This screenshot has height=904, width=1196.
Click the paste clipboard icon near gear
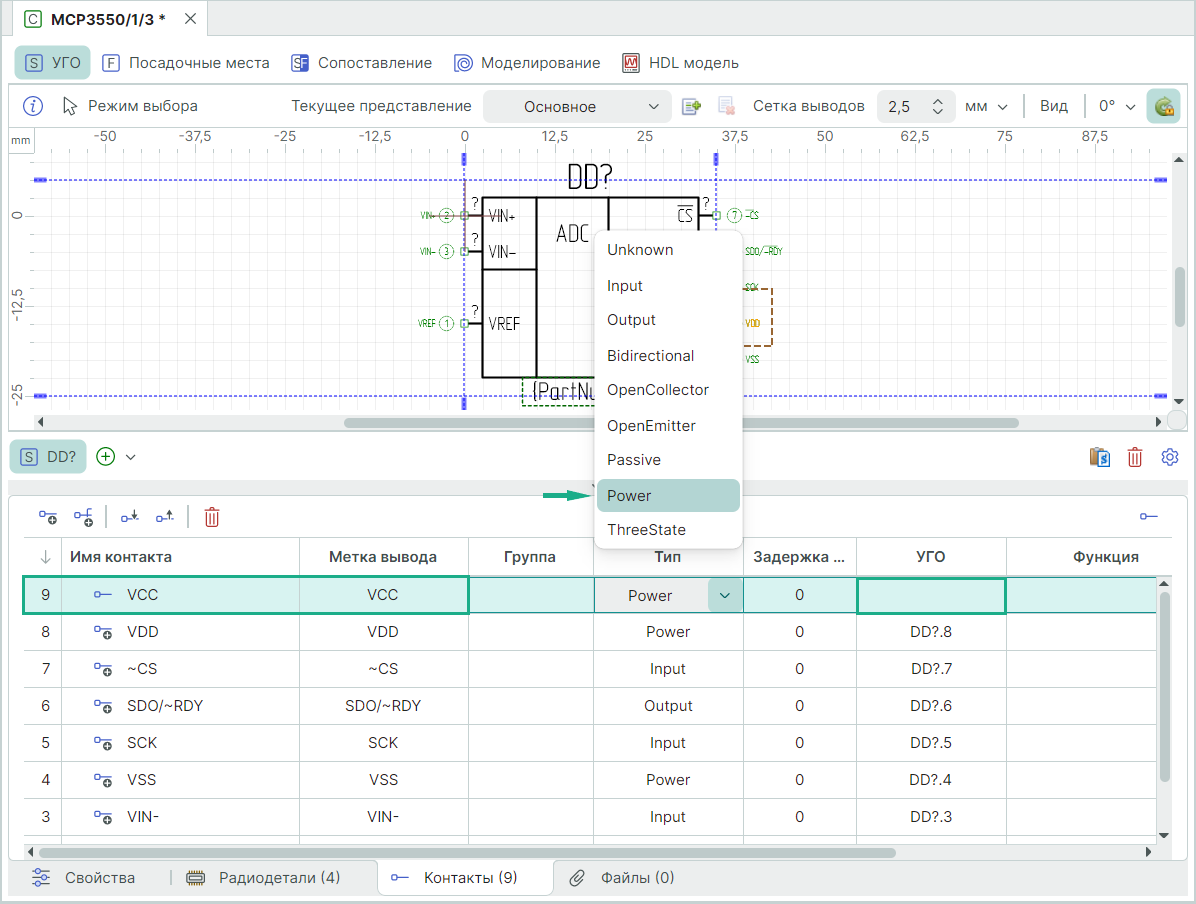pos(1100,457)
